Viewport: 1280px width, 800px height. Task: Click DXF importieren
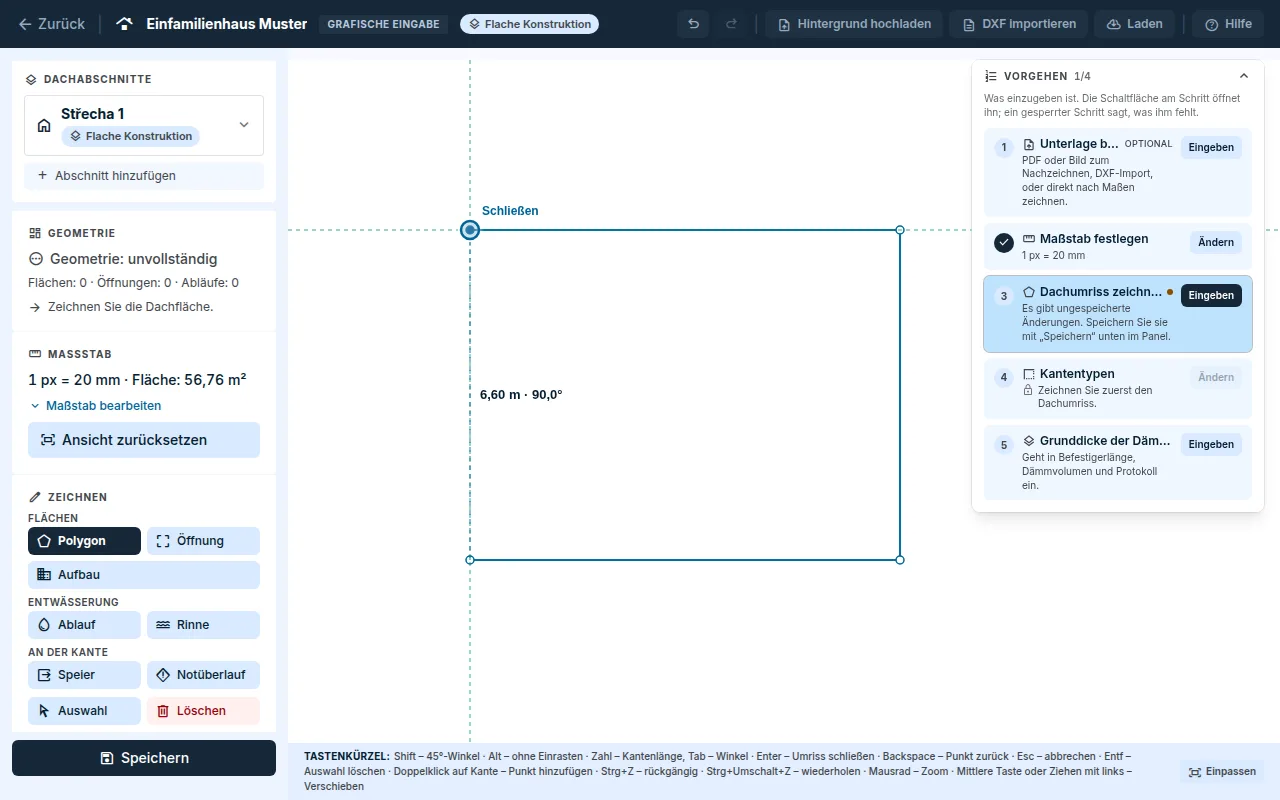(x=1018, y=24)
